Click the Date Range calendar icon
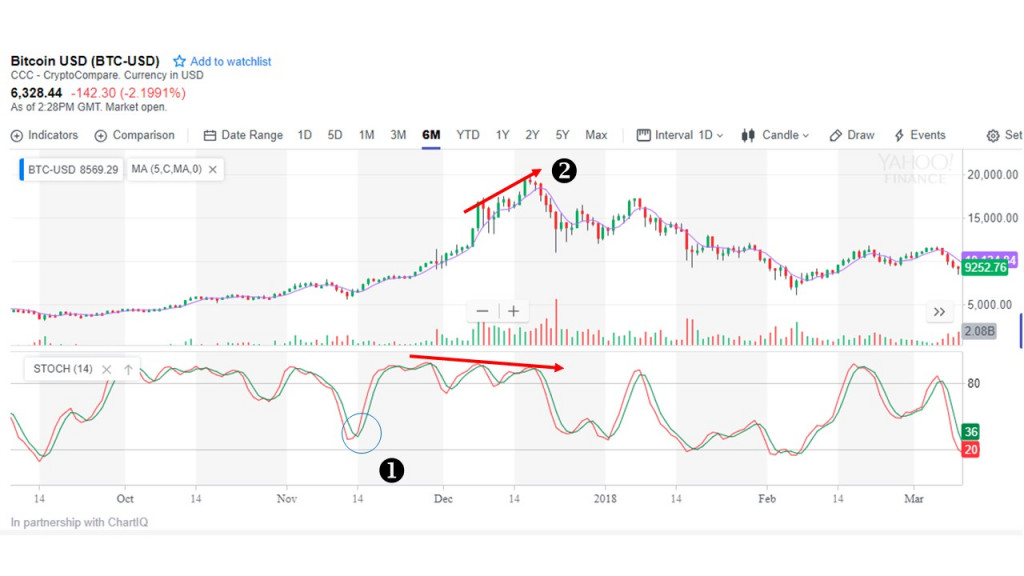This screenshot has height=576, width=1024. point(210,136)
